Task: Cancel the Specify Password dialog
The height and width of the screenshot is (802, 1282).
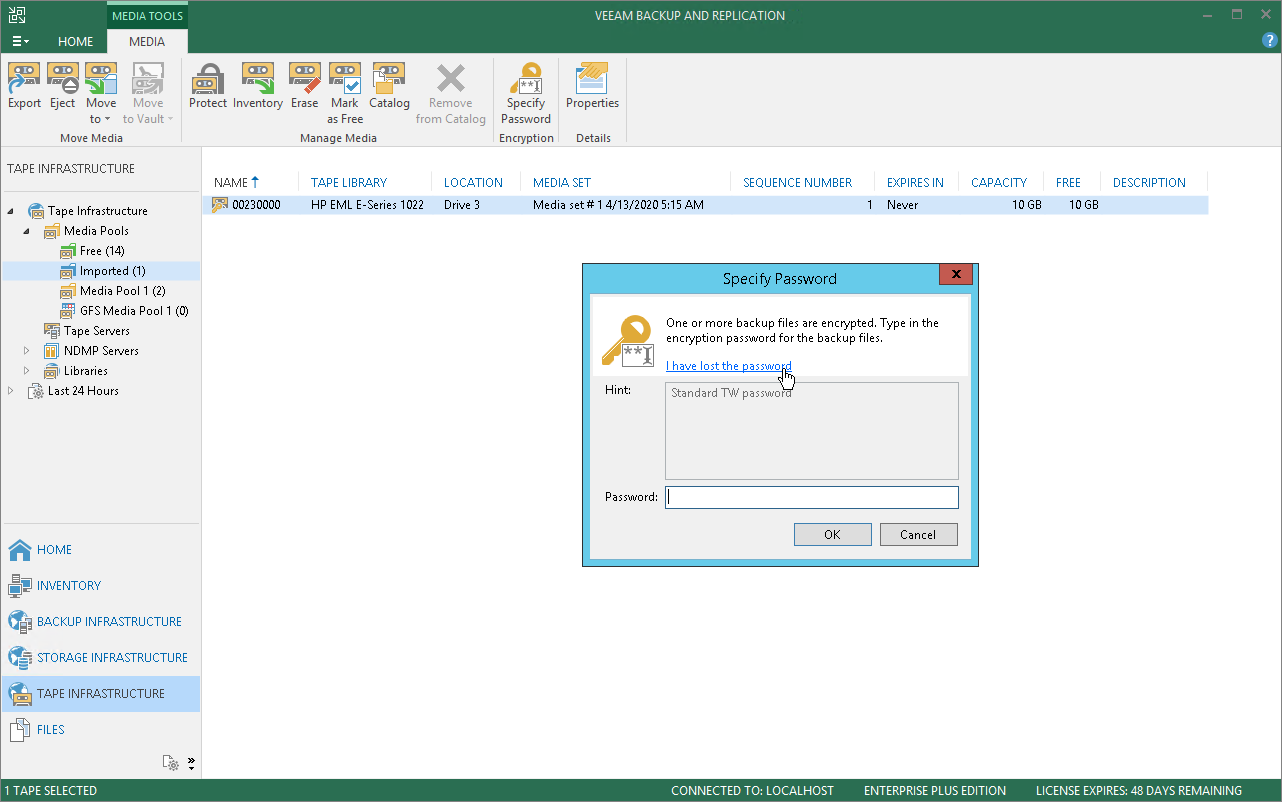Action: pos(918,534)
